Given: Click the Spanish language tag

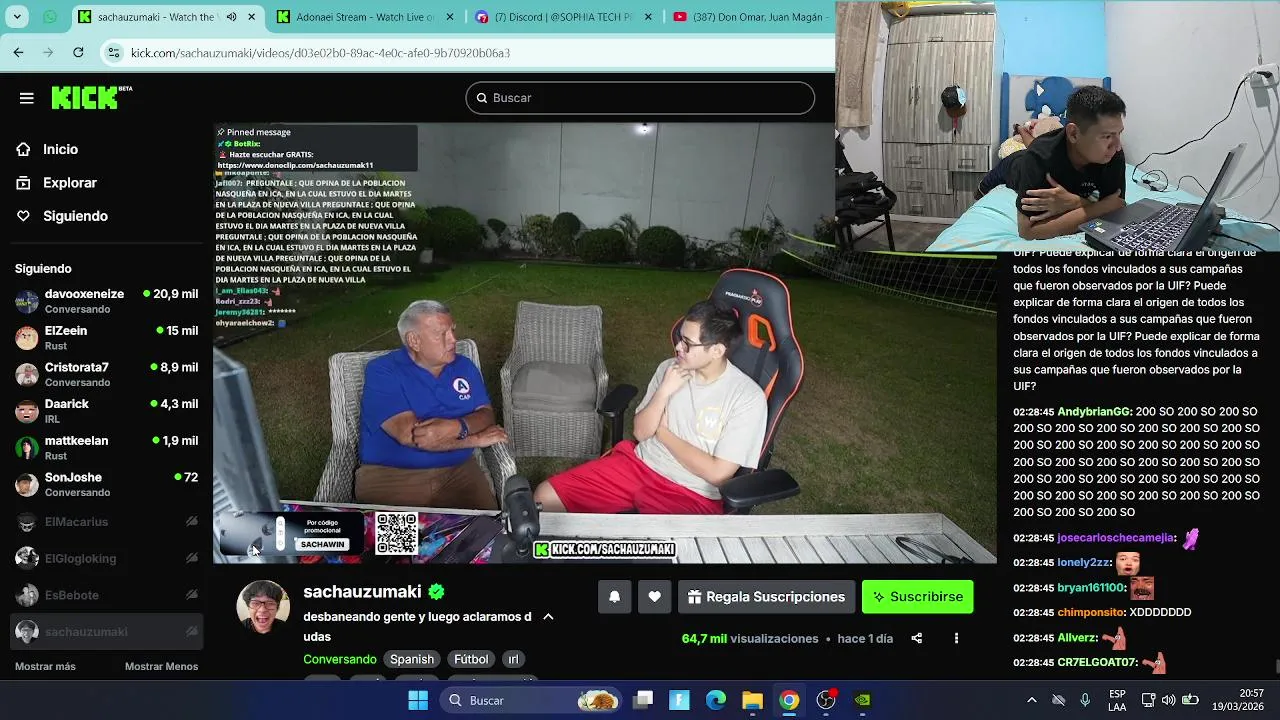Looking at the screenshot, I should tap(412, 659).
